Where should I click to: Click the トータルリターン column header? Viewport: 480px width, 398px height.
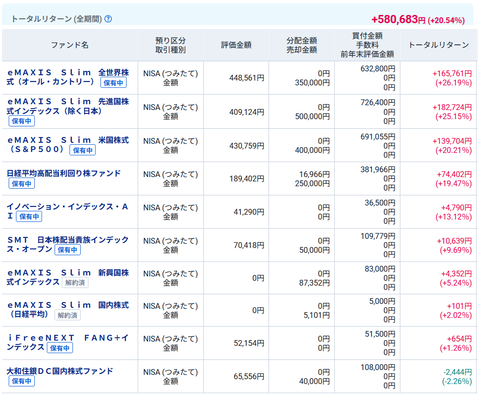click(x=439, y=45)
